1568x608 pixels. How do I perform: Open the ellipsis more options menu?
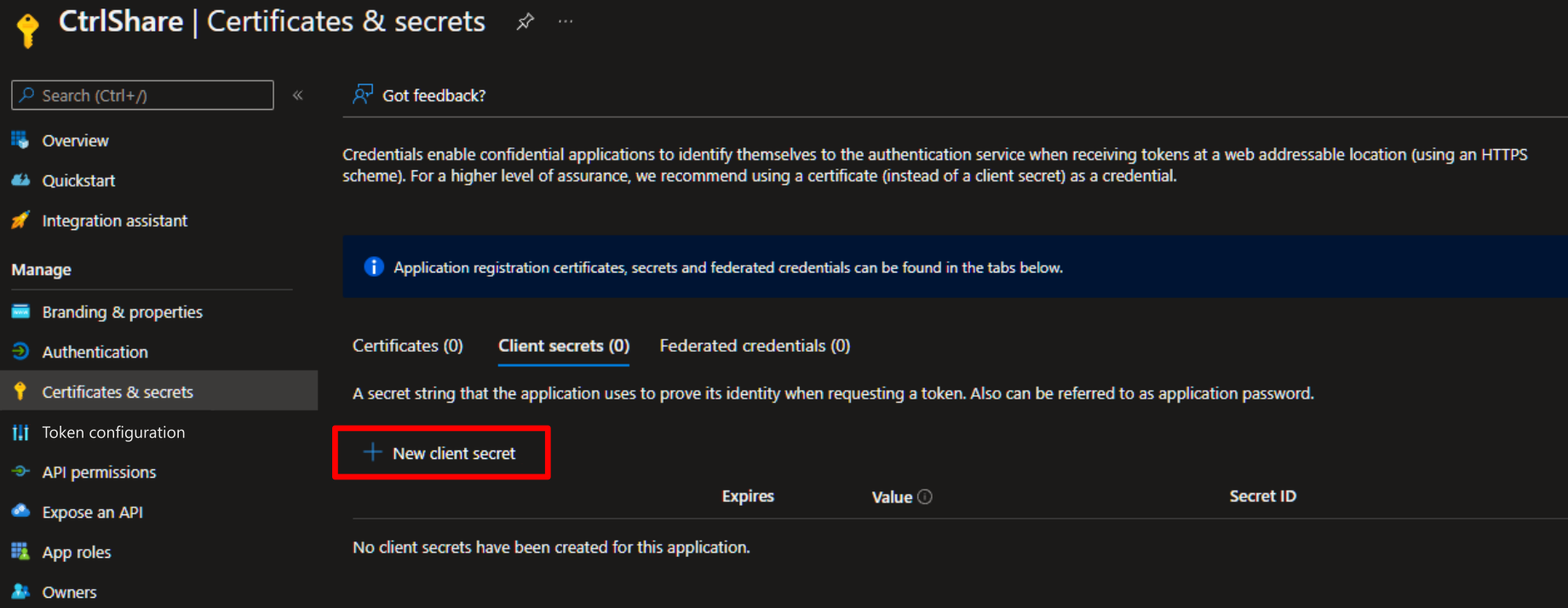click(566, 21)
